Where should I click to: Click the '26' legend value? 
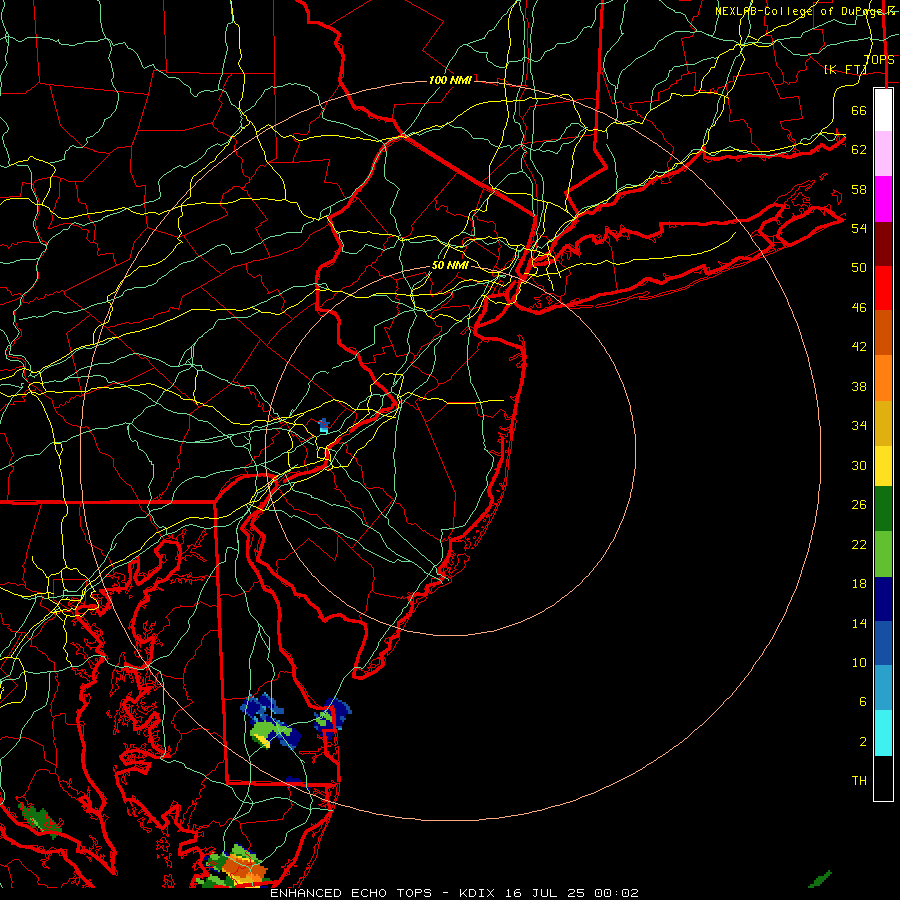tap(859, 505)
